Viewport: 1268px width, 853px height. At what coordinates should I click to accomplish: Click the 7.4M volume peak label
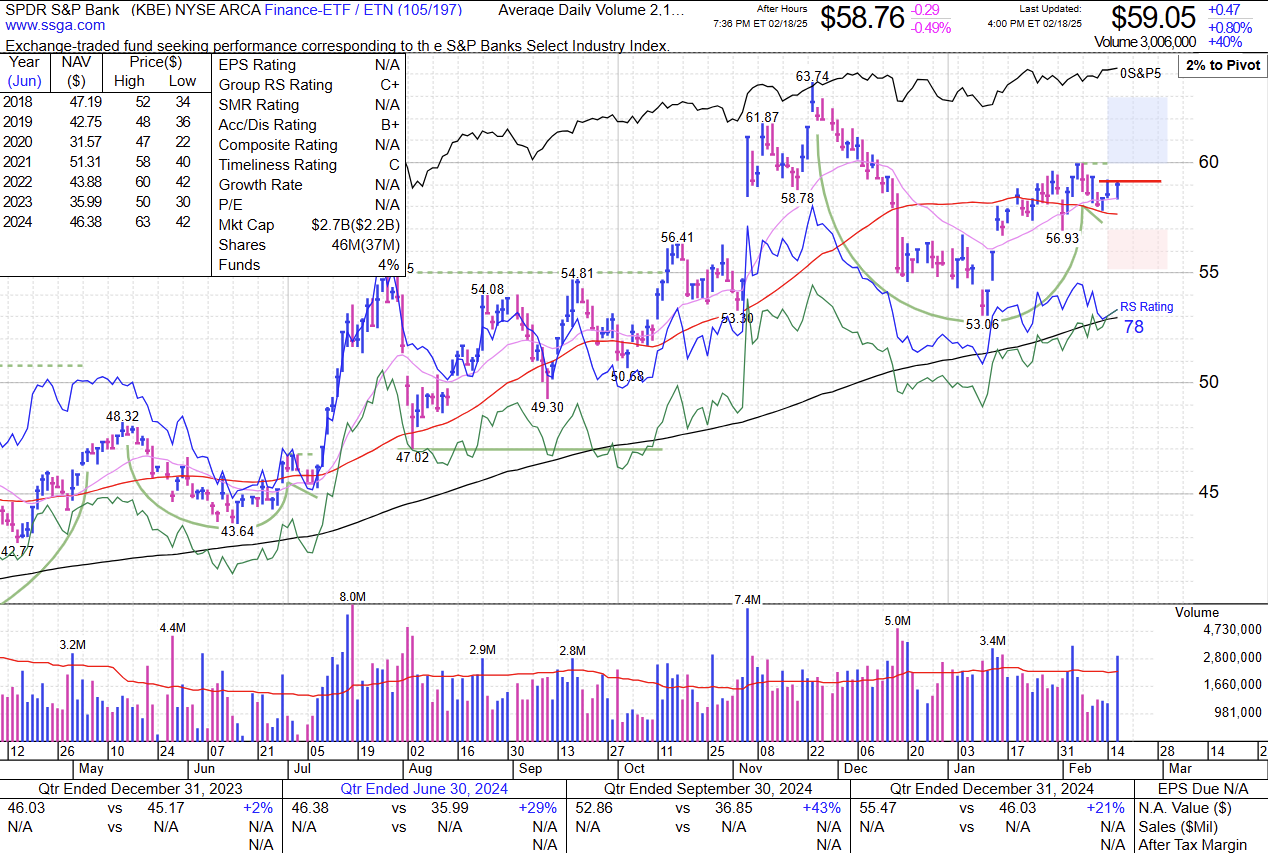[x=748, y=600]
